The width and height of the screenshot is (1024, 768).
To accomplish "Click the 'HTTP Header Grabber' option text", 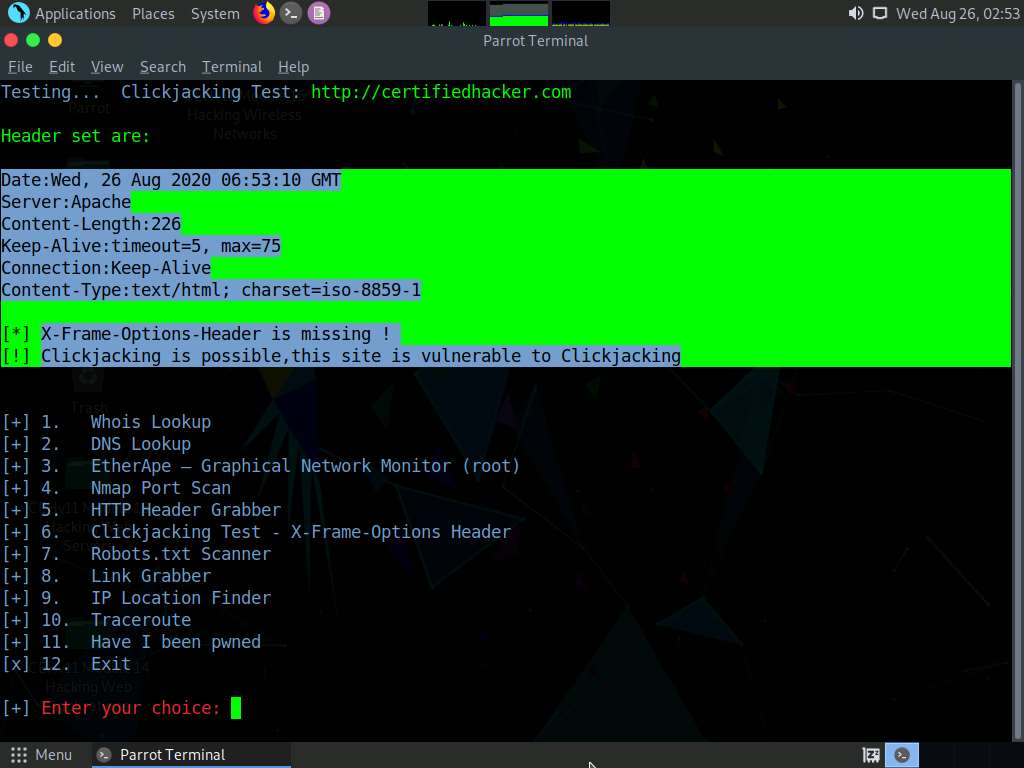I will point(185,510).
